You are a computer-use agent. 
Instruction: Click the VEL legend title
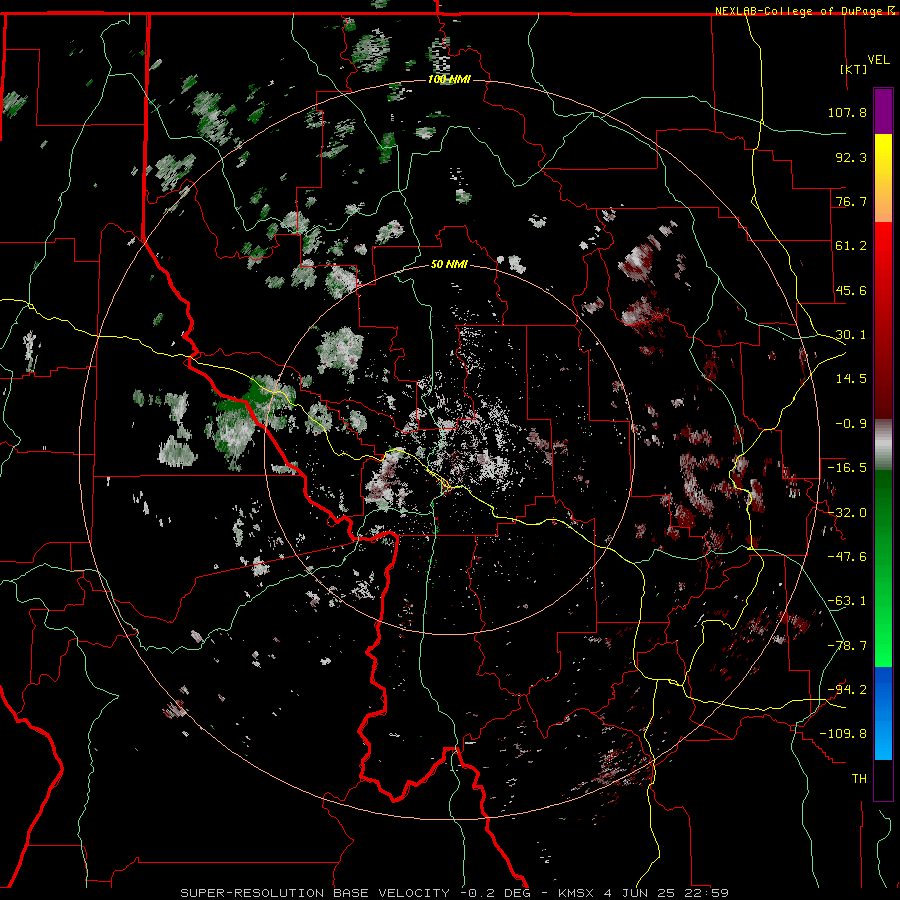point(878,59)
